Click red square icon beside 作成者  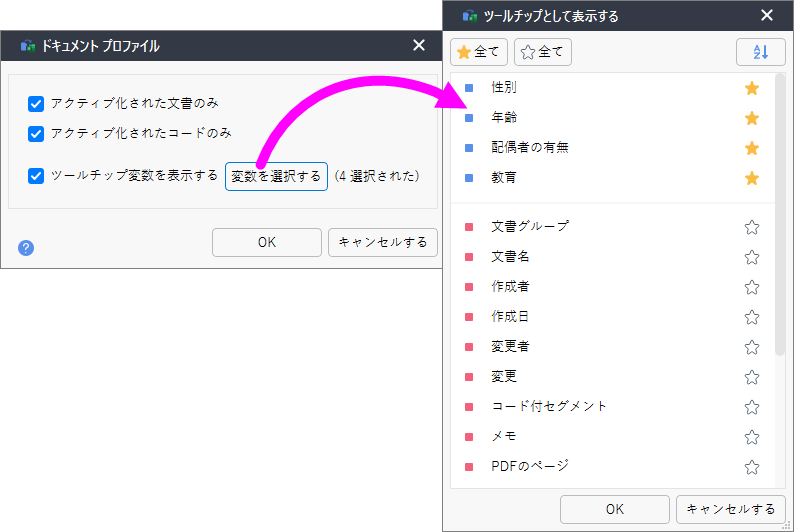469,287
